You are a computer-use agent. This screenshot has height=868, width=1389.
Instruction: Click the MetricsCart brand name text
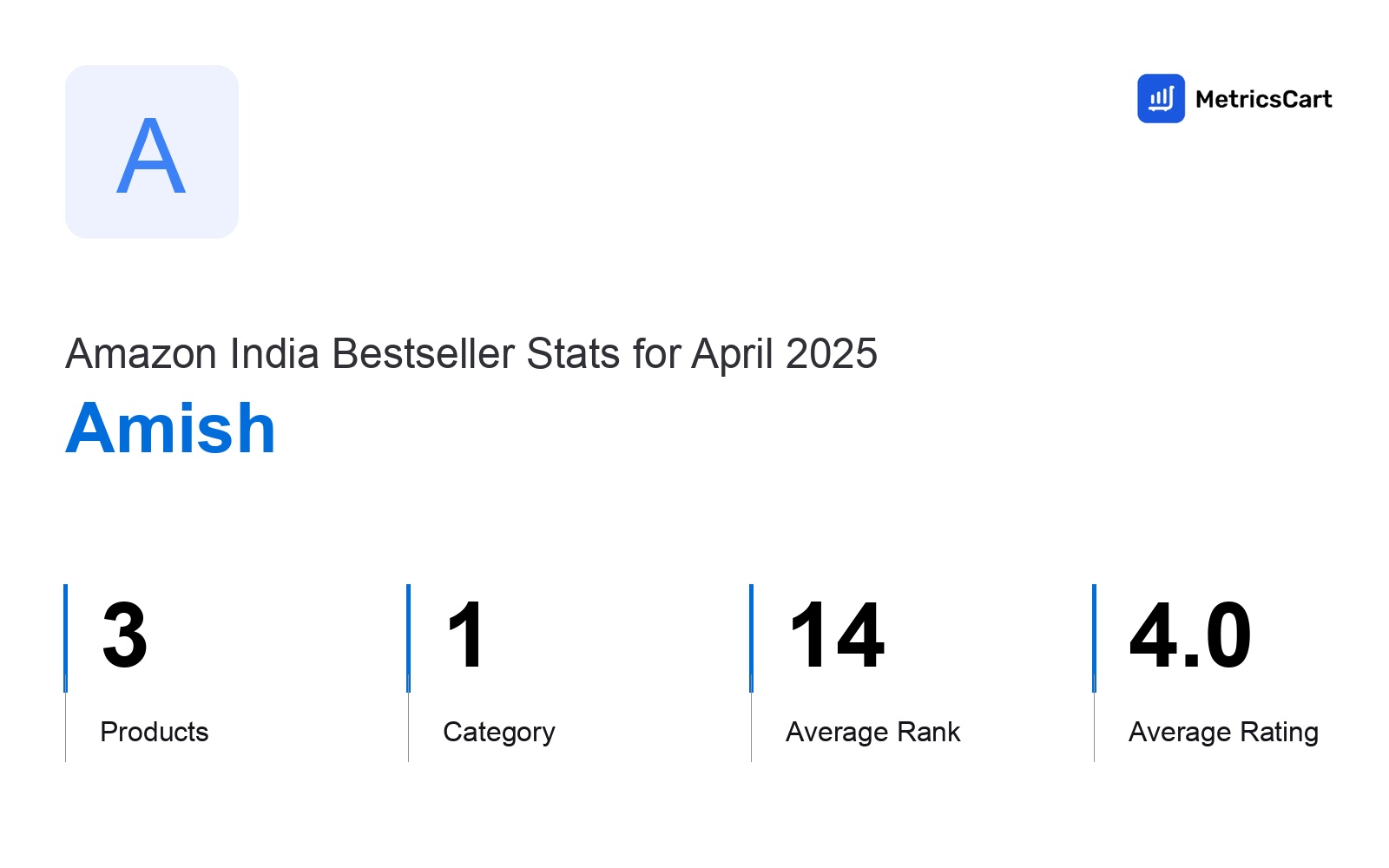[1263, 99]
